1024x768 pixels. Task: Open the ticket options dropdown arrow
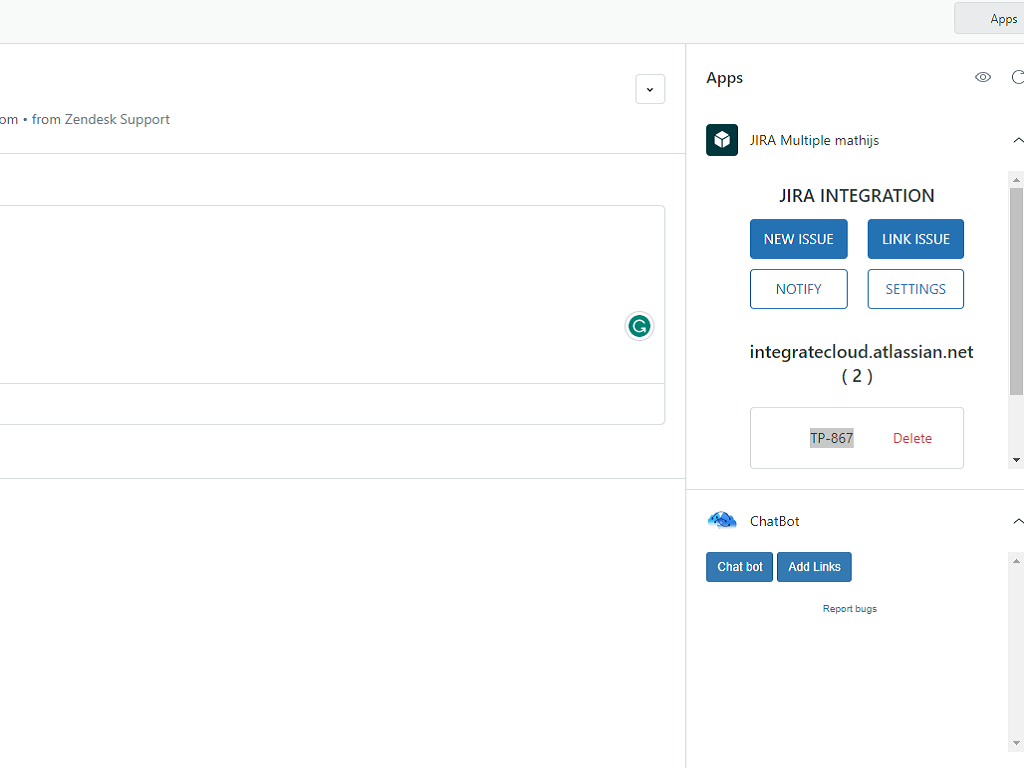click(650, 89)
